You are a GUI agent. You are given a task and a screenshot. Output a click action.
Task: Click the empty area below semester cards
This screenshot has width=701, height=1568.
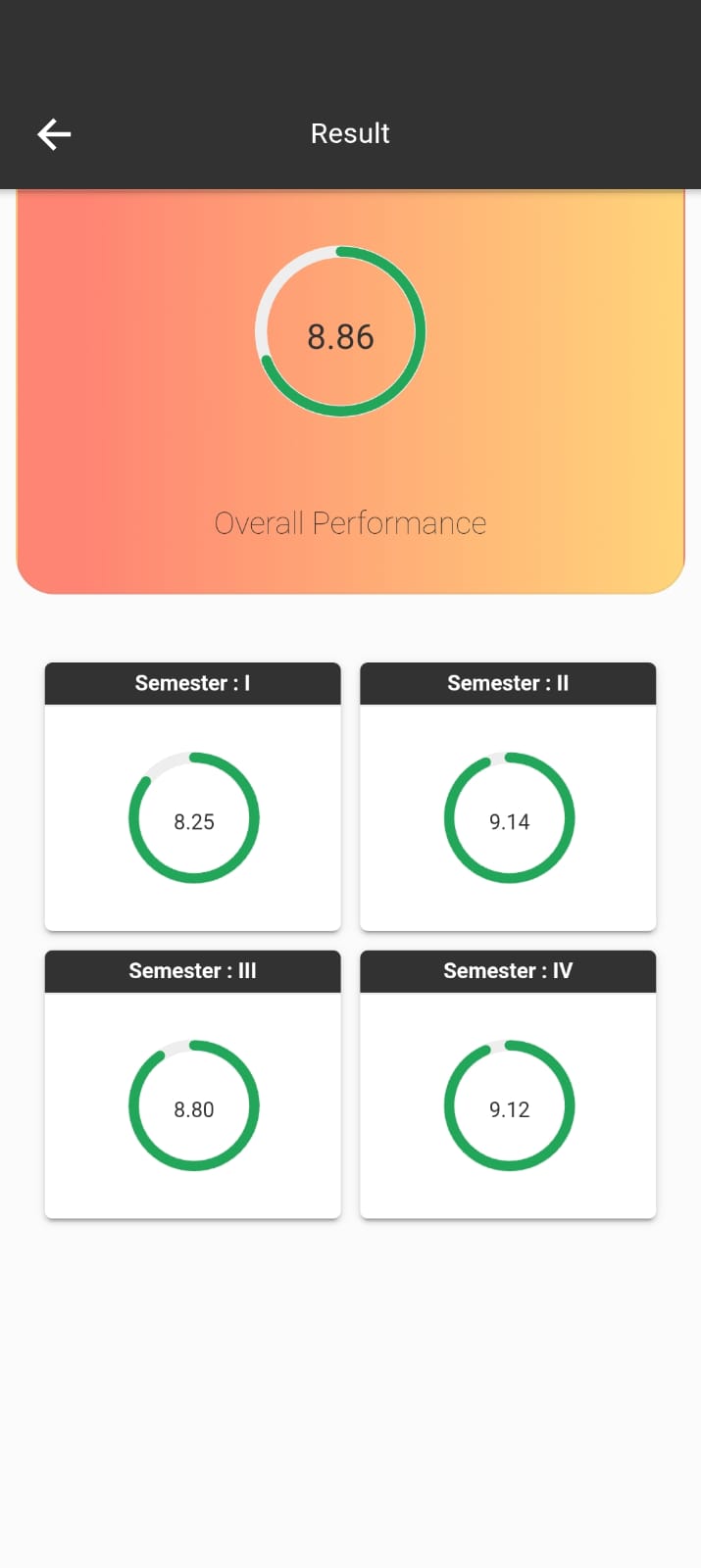coord(350,1392)
